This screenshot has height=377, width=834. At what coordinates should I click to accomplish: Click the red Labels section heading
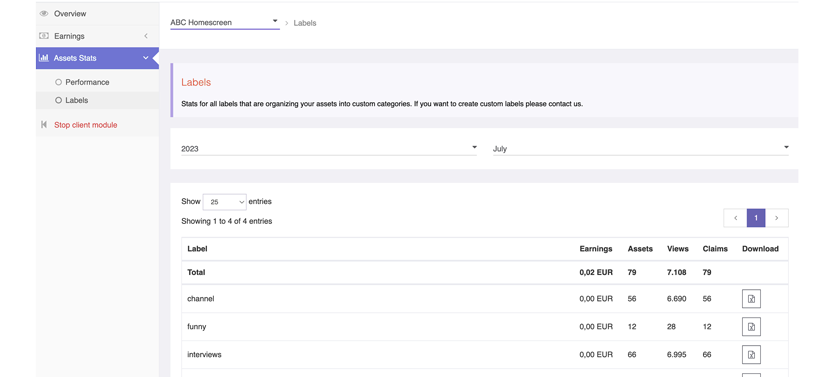196,82
